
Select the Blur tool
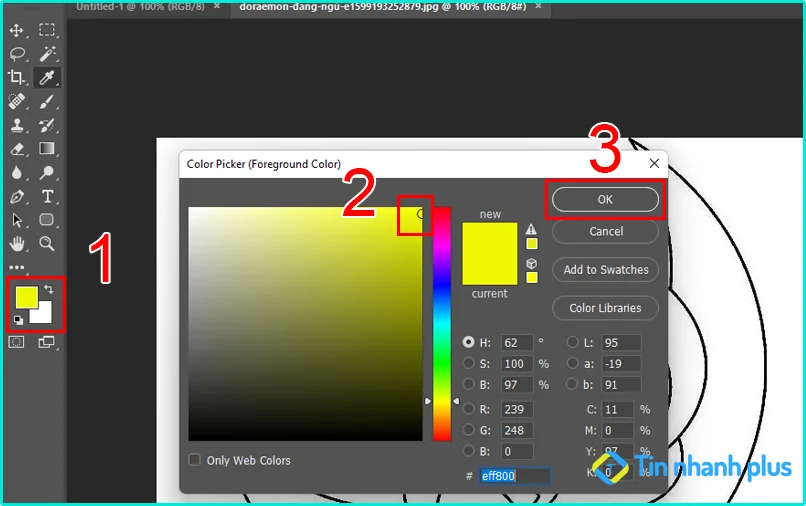click(x=16, y=172)
